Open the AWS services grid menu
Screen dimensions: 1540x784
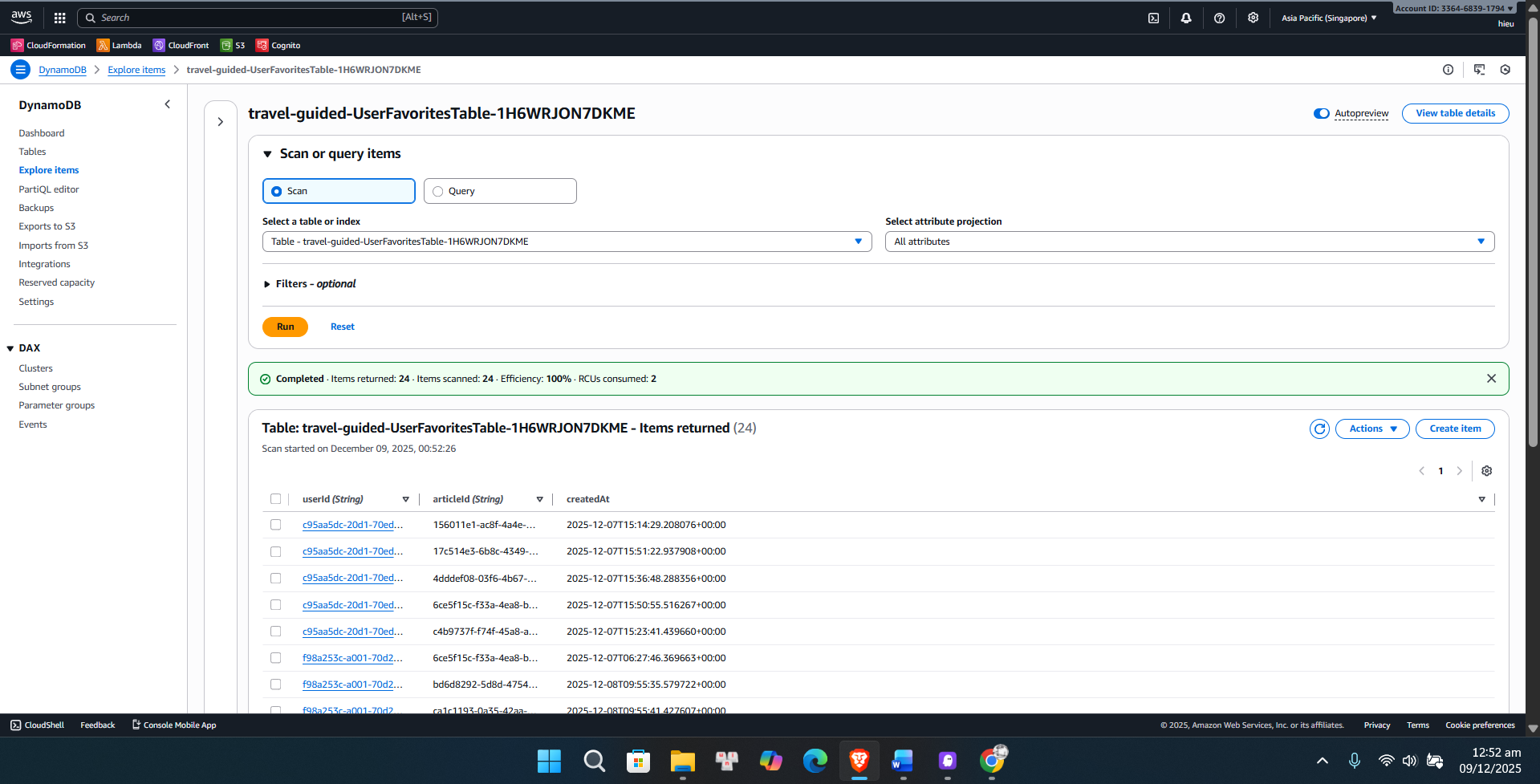pyautogui.click(x=59, y=18)
